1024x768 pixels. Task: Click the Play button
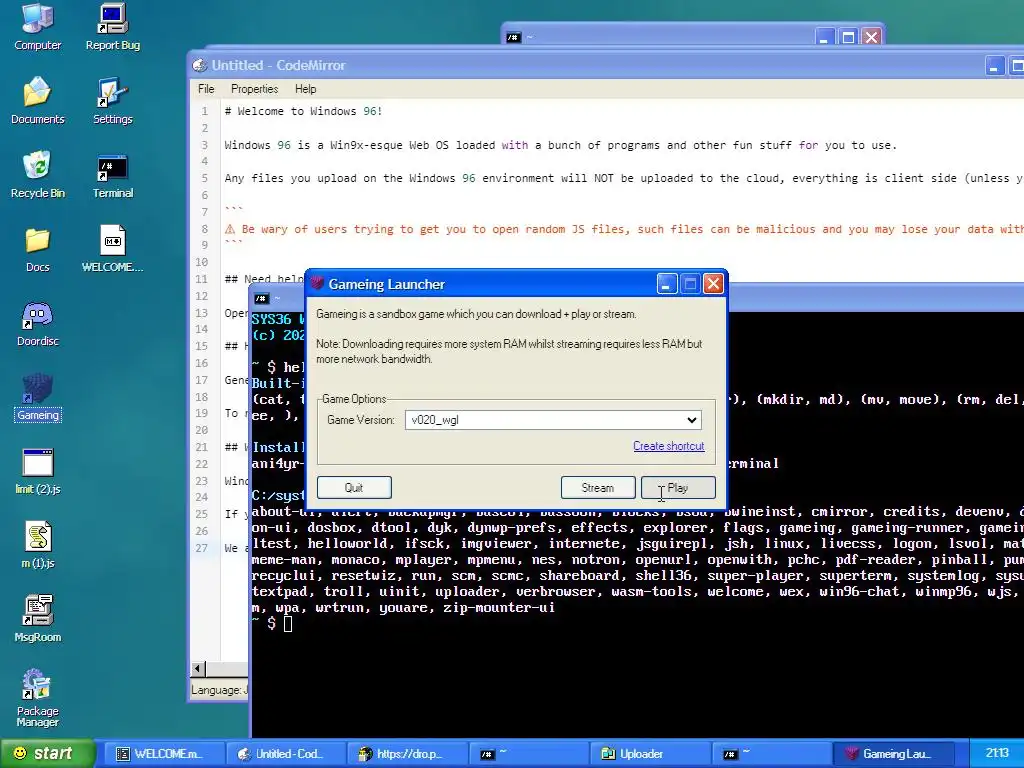coord(678,487)
